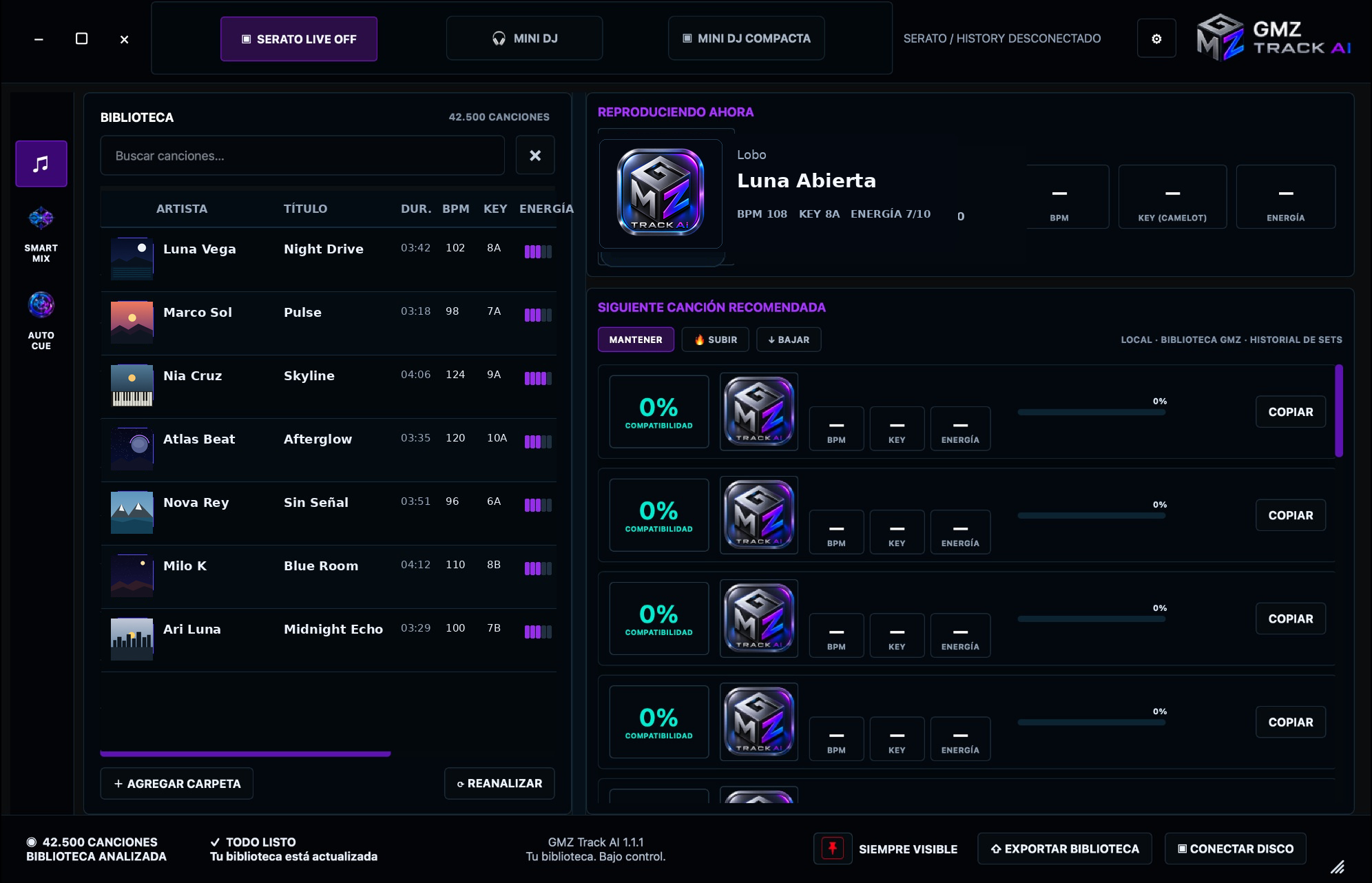Click Milo K's track cover thumbnail

pyautogui.click(x=132, y=576)
